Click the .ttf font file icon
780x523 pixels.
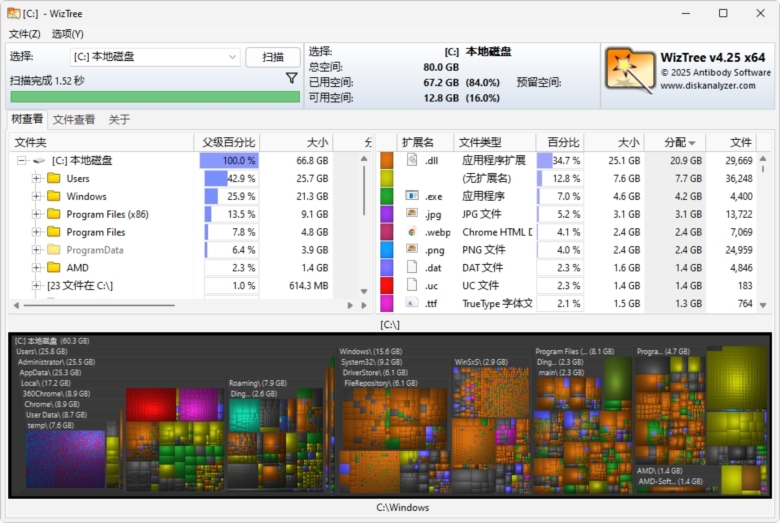[412, 303]
